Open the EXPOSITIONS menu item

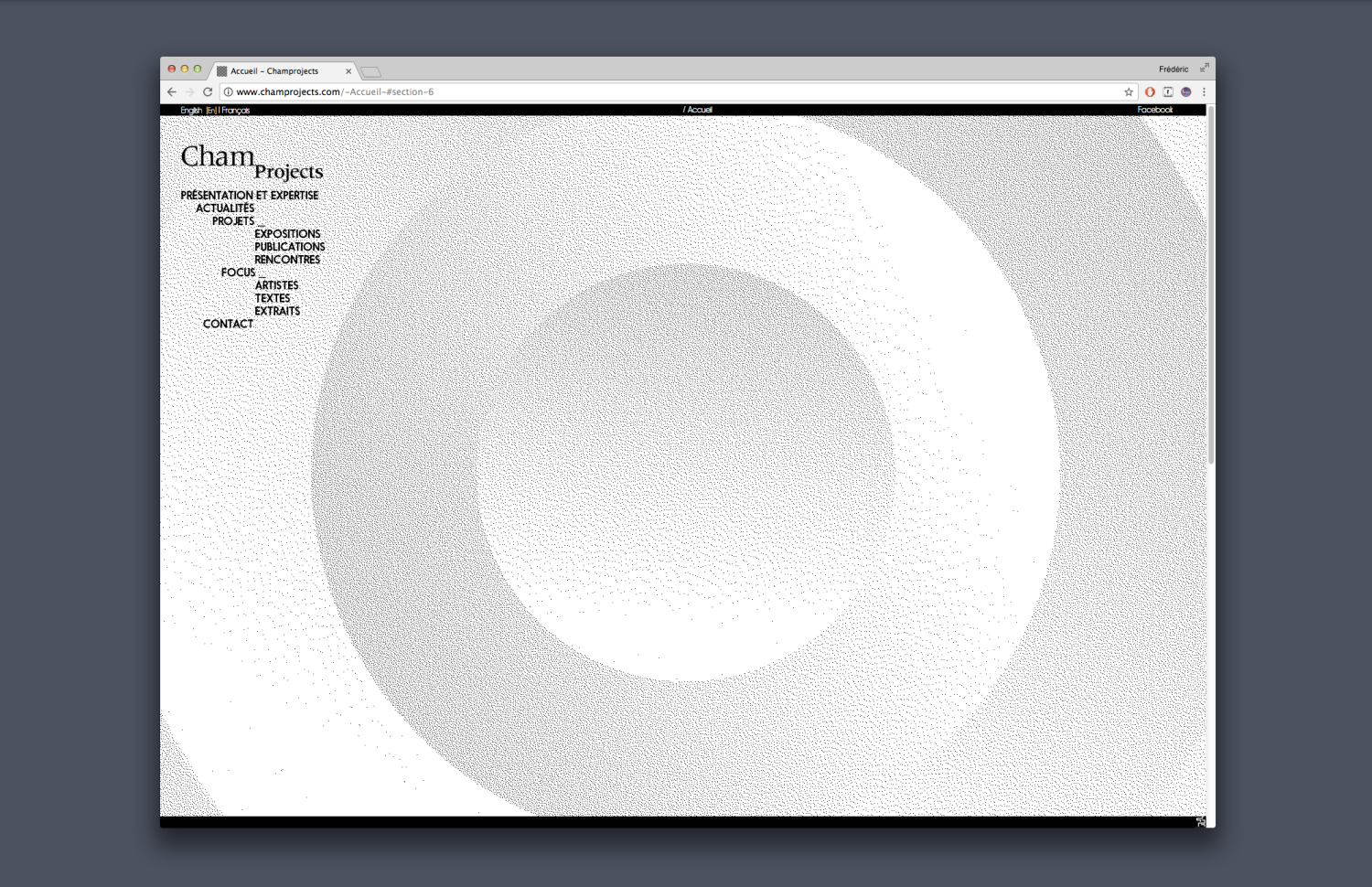coord(287,234)
